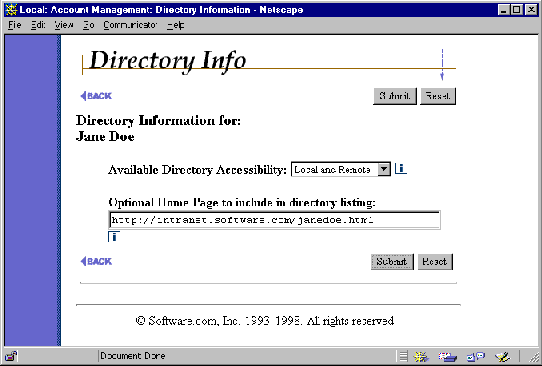Viewport: 542px width, 366px height.
Task: Minimize the Netscape window
Action: pos(504,10)
